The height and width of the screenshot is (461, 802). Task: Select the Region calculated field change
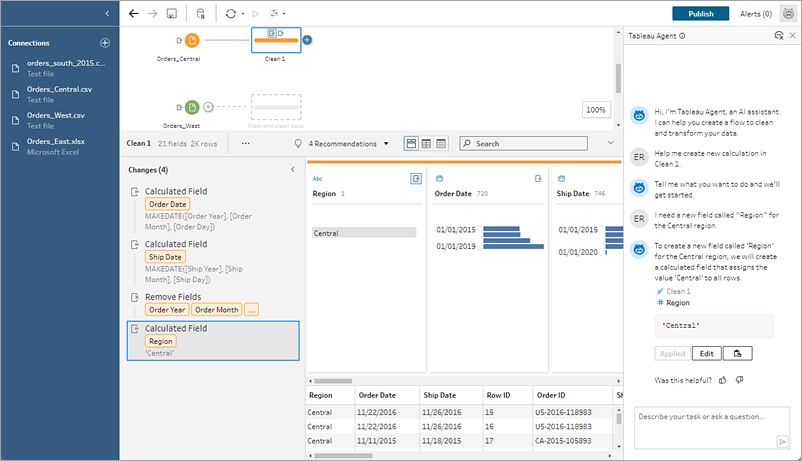pos(214,340)
